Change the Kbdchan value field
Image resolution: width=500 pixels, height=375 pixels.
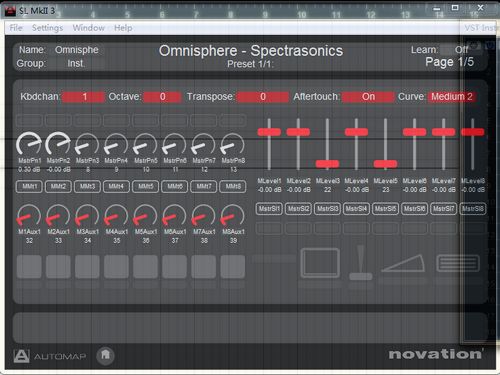point(83,97)
